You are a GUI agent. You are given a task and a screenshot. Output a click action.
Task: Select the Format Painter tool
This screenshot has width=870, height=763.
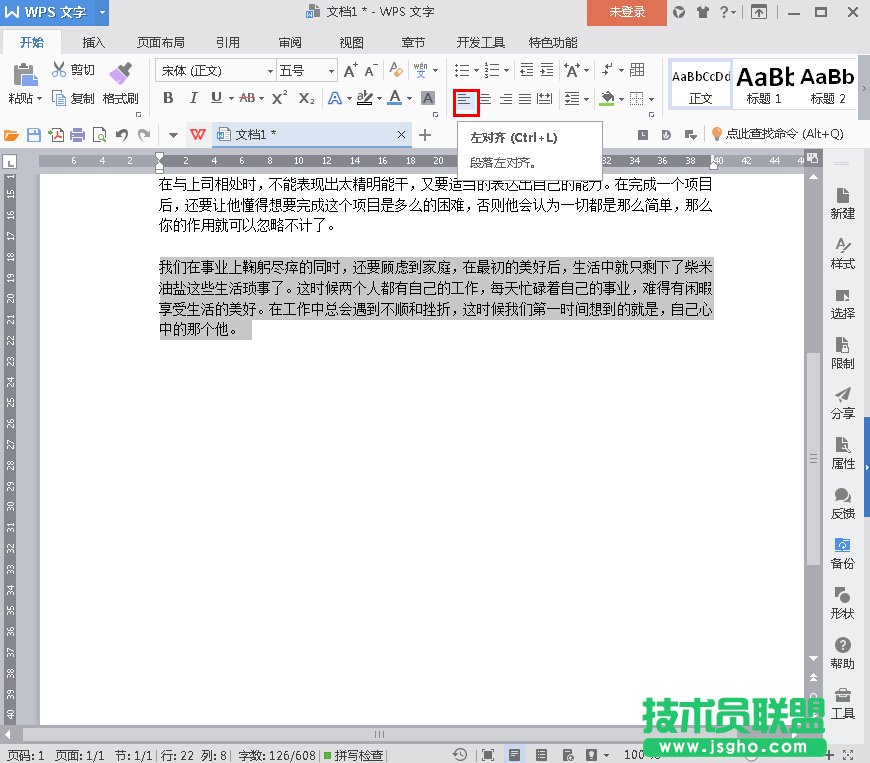tap(121, 85)
